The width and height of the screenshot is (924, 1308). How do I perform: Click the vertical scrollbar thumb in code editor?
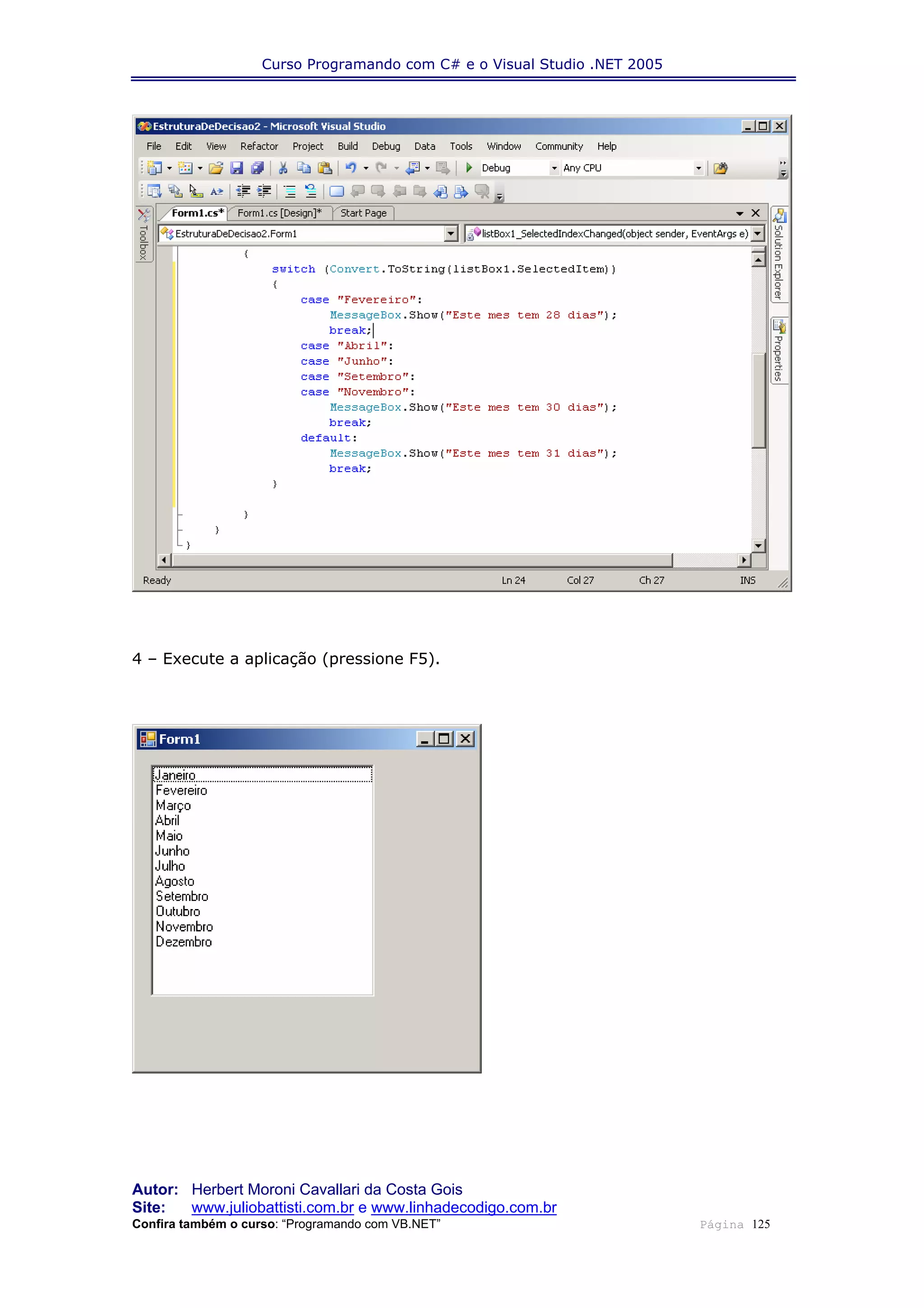point(758,400)
